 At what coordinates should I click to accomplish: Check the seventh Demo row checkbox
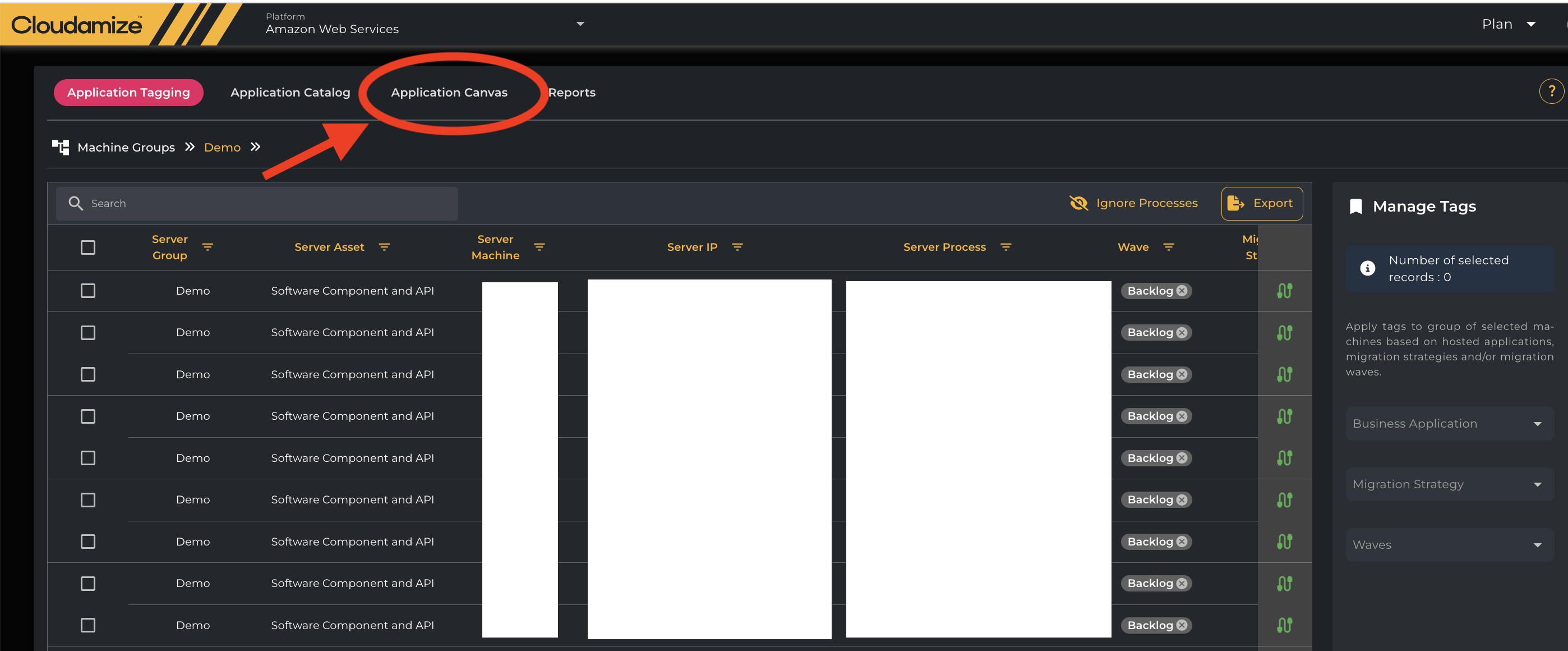(x=88, y=542)
